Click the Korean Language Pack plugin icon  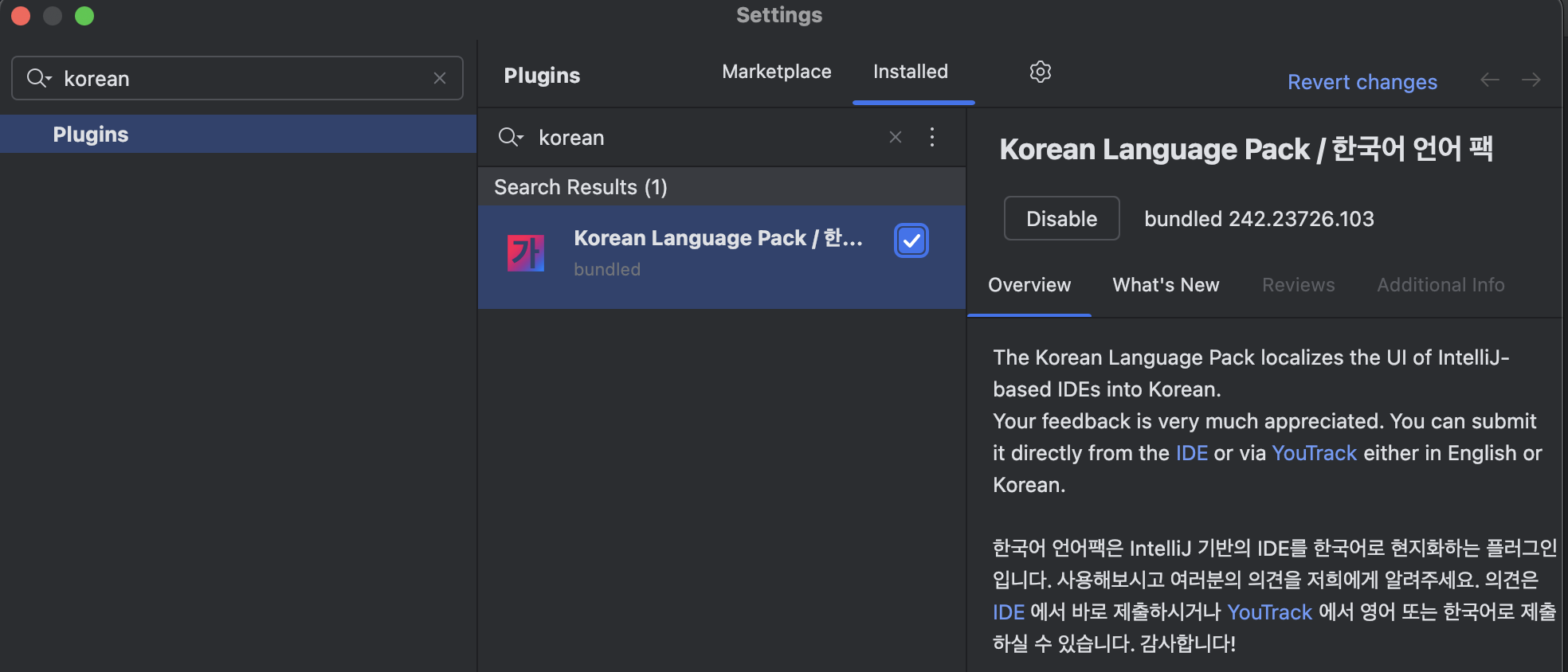tap(526, 253)
